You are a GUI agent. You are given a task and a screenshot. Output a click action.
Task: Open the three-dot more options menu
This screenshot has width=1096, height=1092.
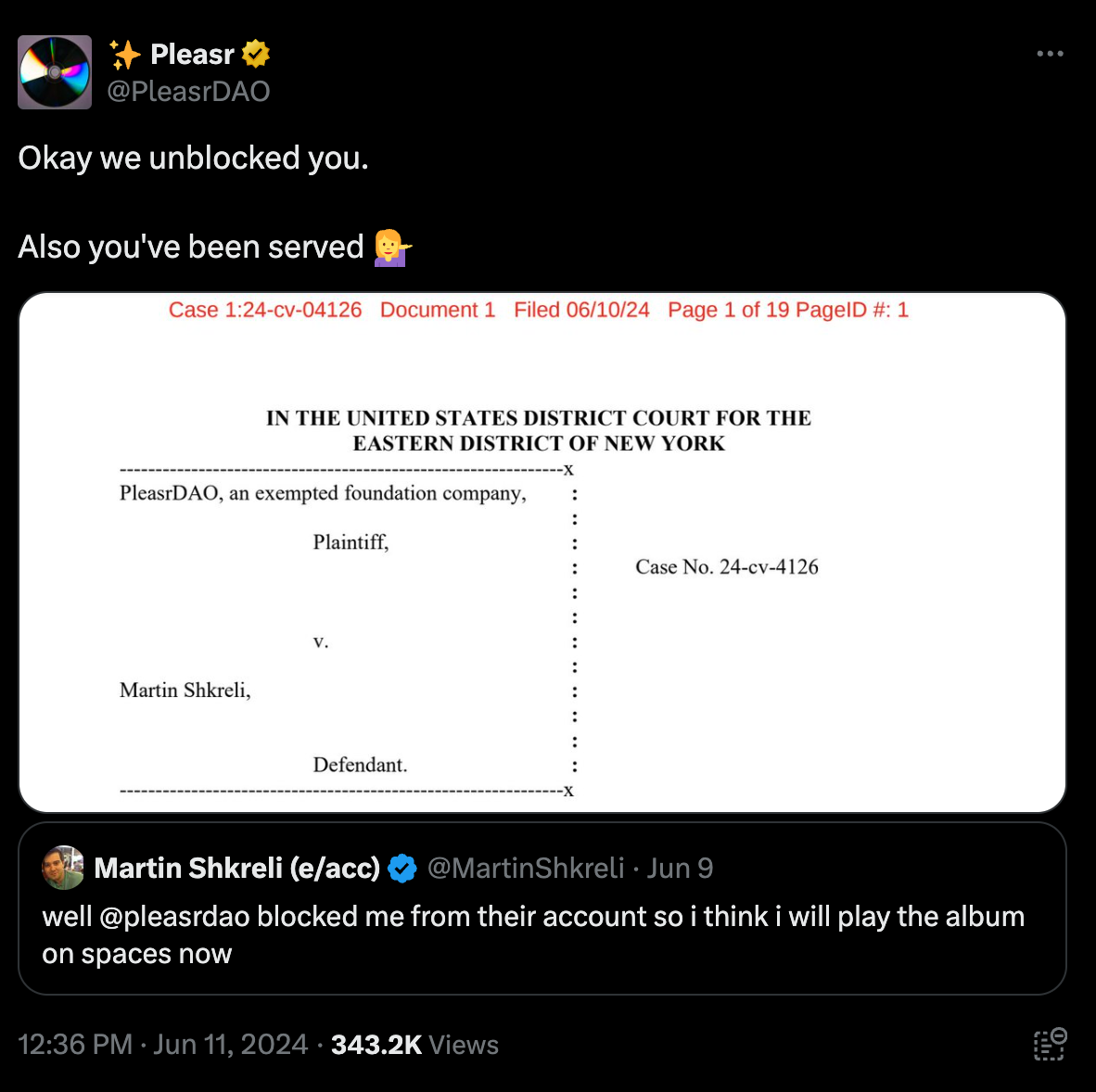(x=1050, y=54)
